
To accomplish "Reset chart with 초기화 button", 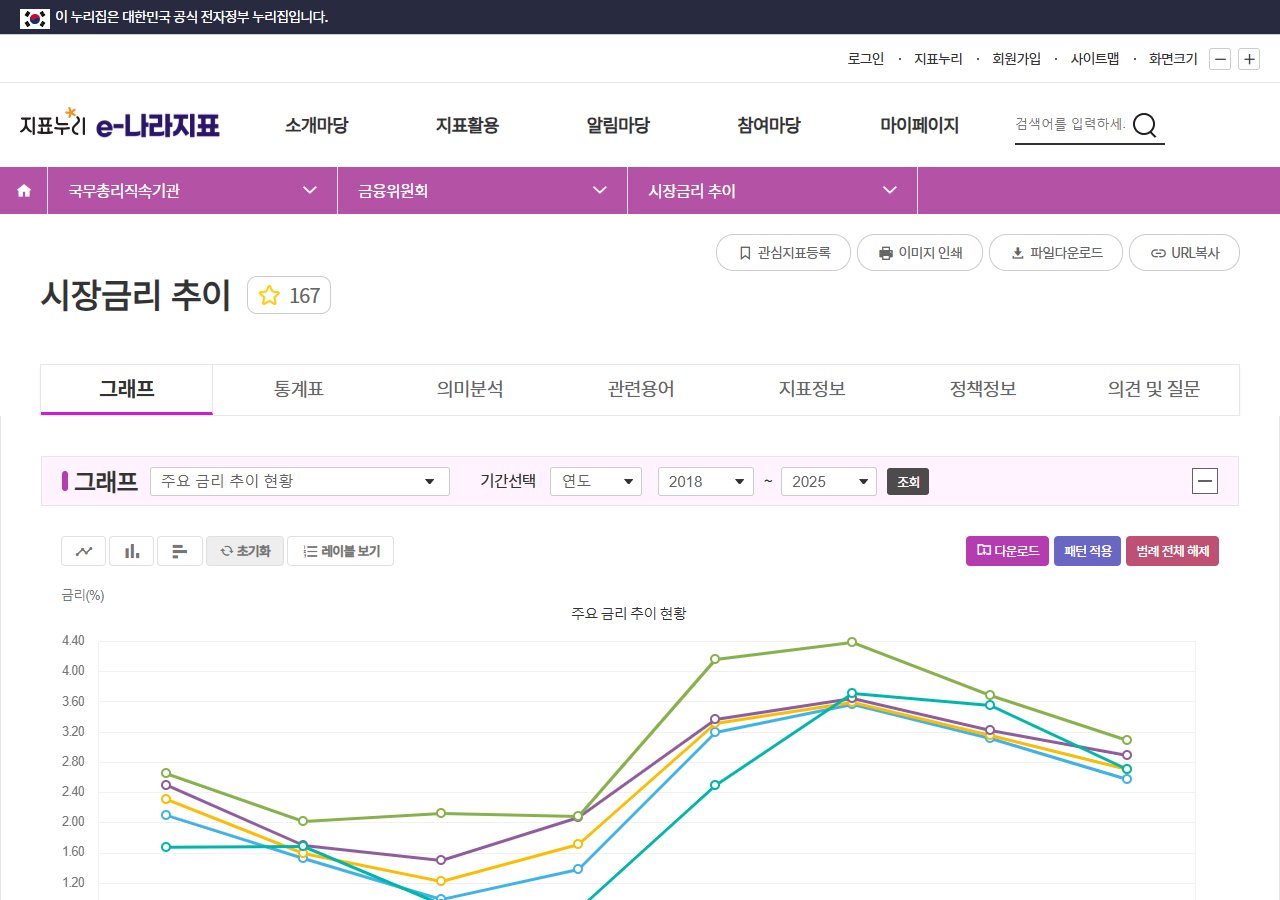I will tap(245, 551).
